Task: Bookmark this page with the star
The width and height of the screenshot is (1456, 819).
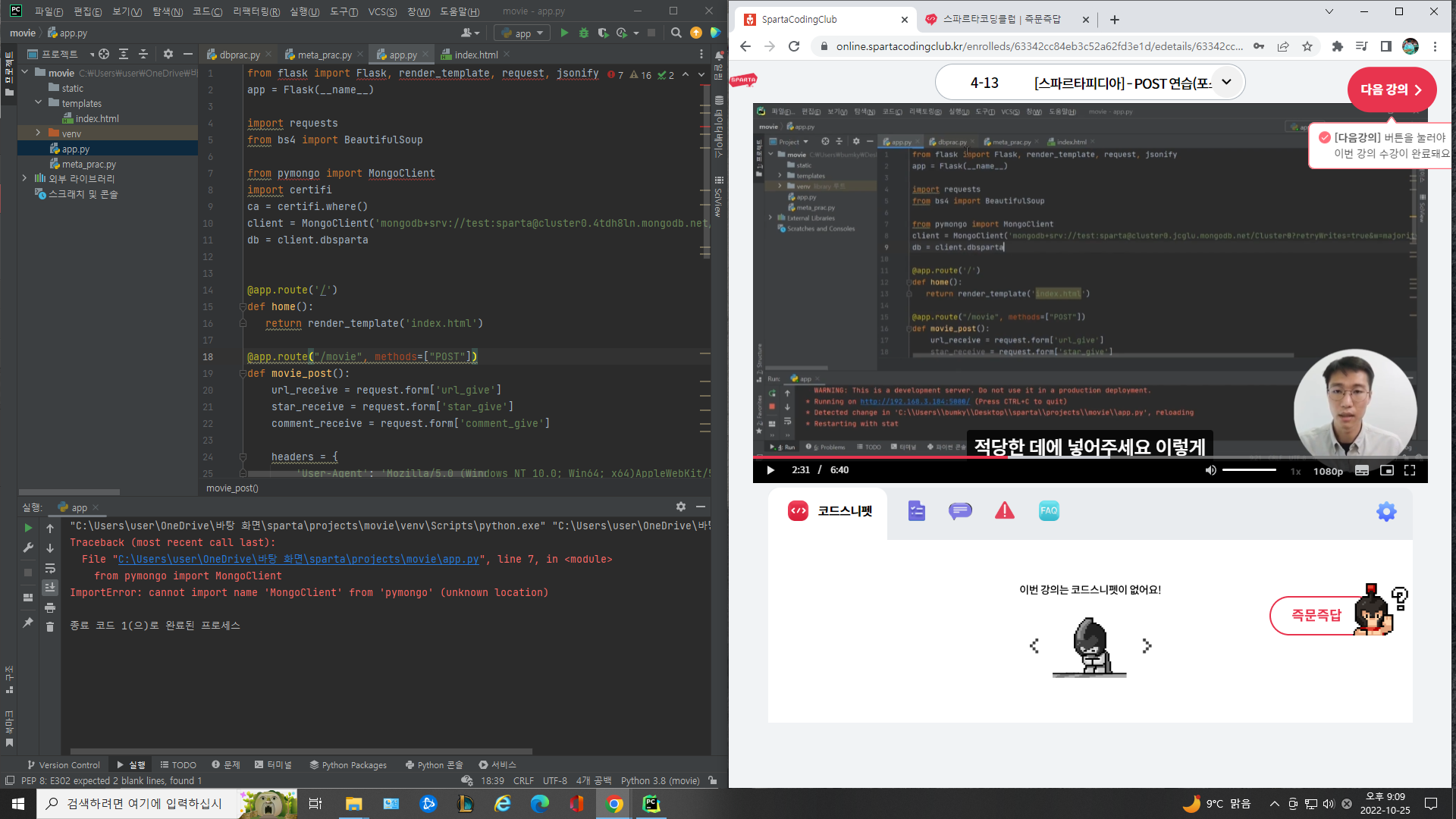Action: (x=1307, y=46)
